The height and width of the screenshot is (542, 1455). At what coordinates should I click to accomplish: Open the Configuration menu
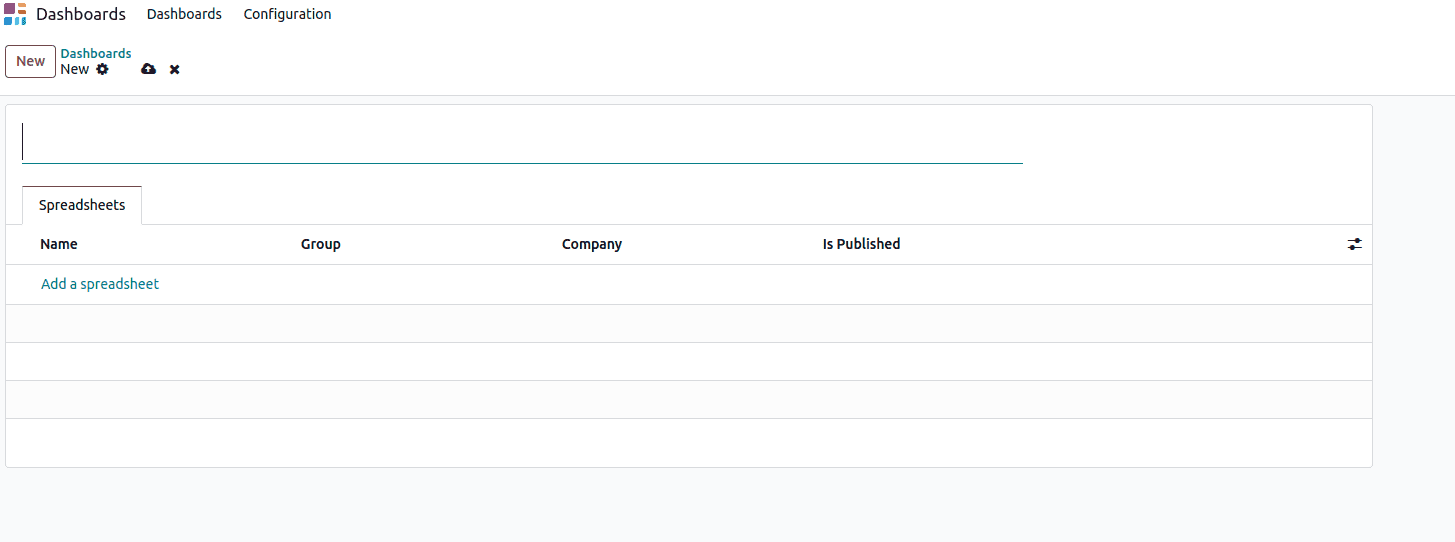[287, 14]
